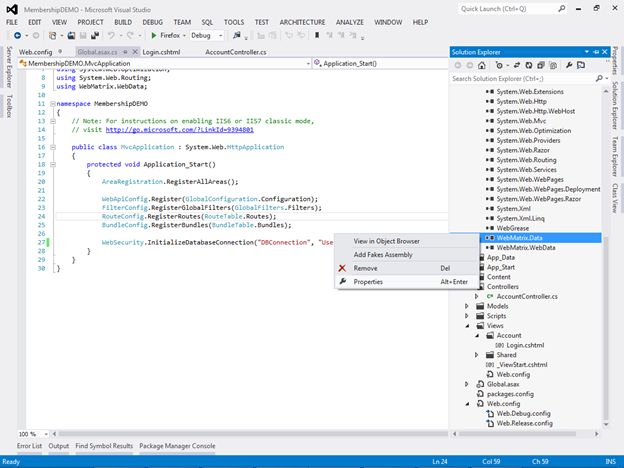Collapse the Views folder node
The image size is (624, 468).
(467, 325)
